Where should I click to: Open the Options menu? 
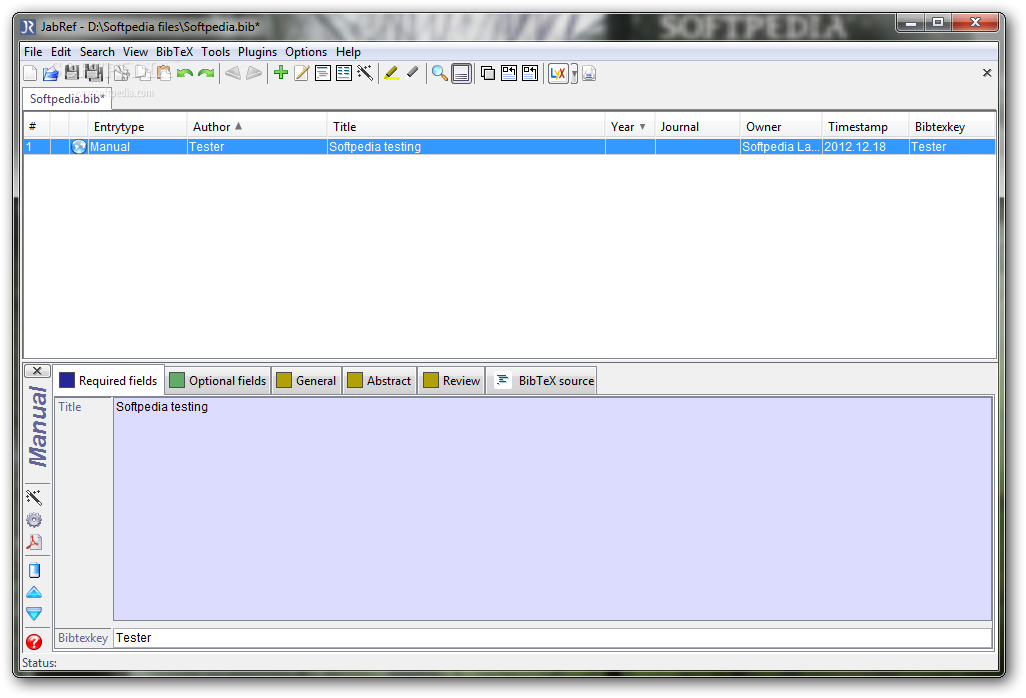pyautogui.click(x=306, y=52)
